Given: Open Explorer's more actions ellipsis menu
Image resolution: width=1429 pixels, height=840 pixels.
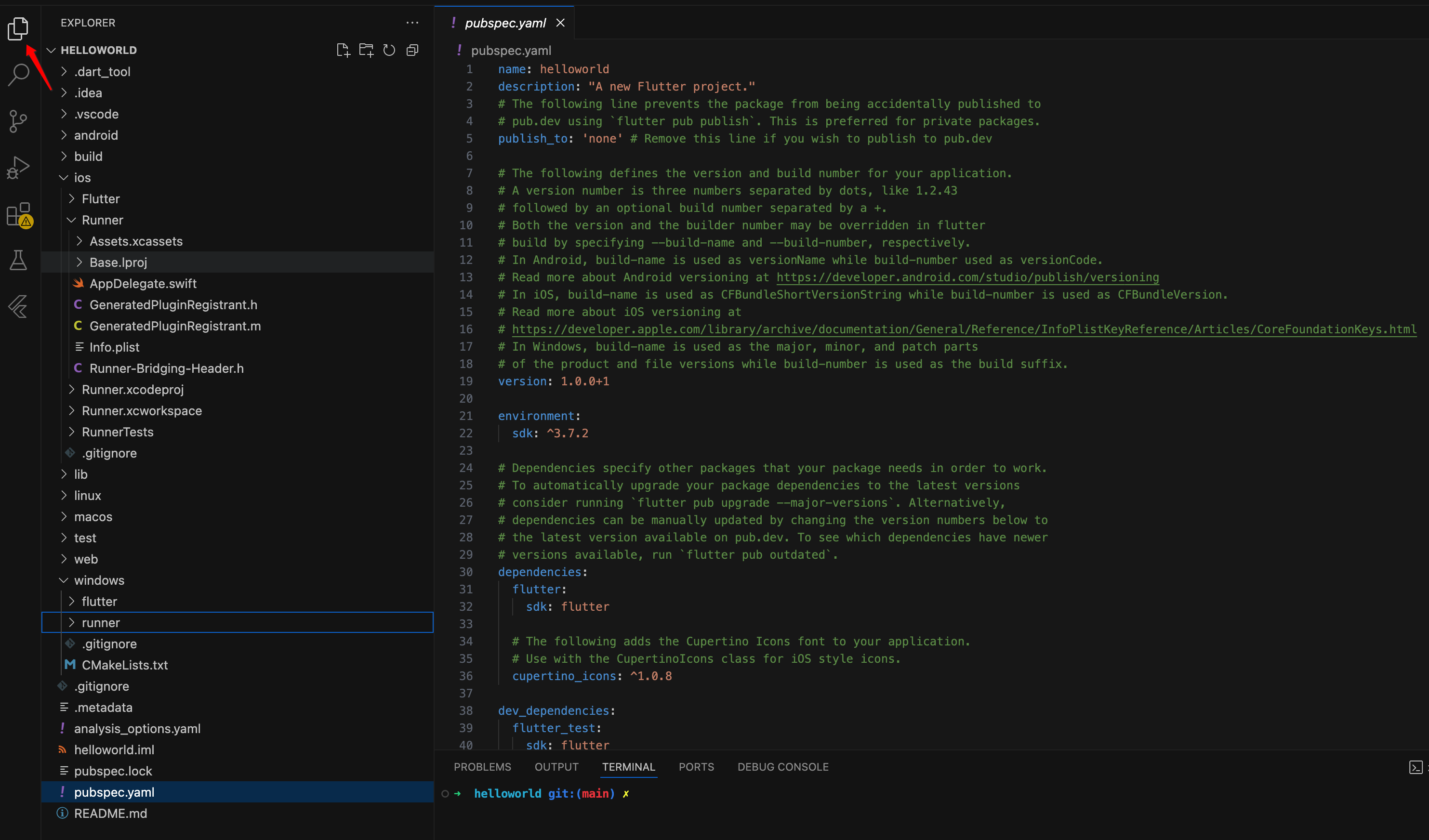Looking at the screenshot, I should tap(412, 23).
